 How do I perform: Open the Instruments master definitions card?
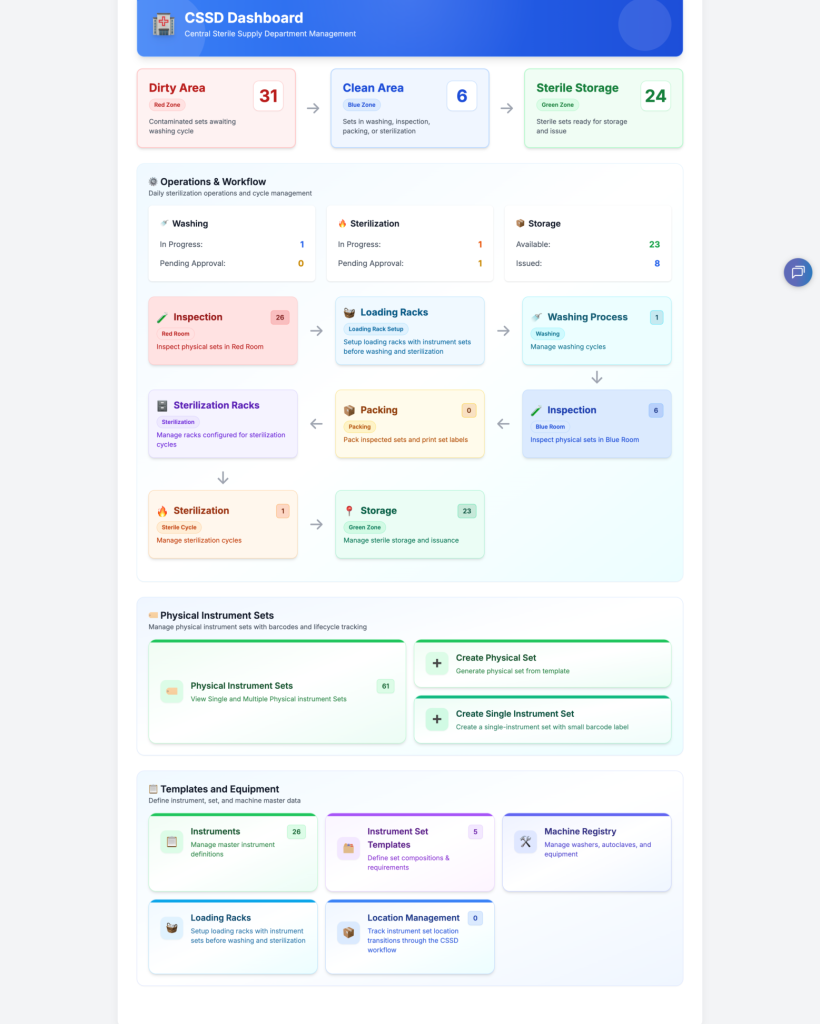(x=233, y=852)
